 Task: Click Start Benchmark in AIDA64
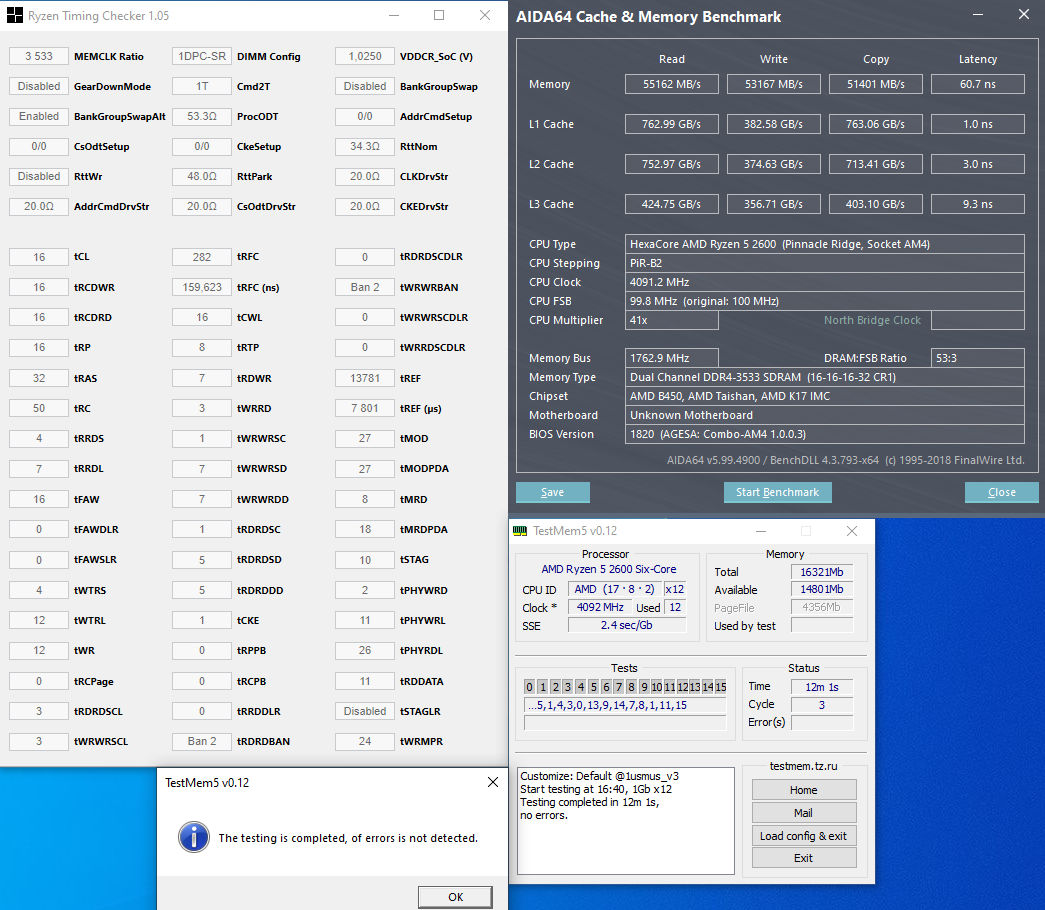778,492
